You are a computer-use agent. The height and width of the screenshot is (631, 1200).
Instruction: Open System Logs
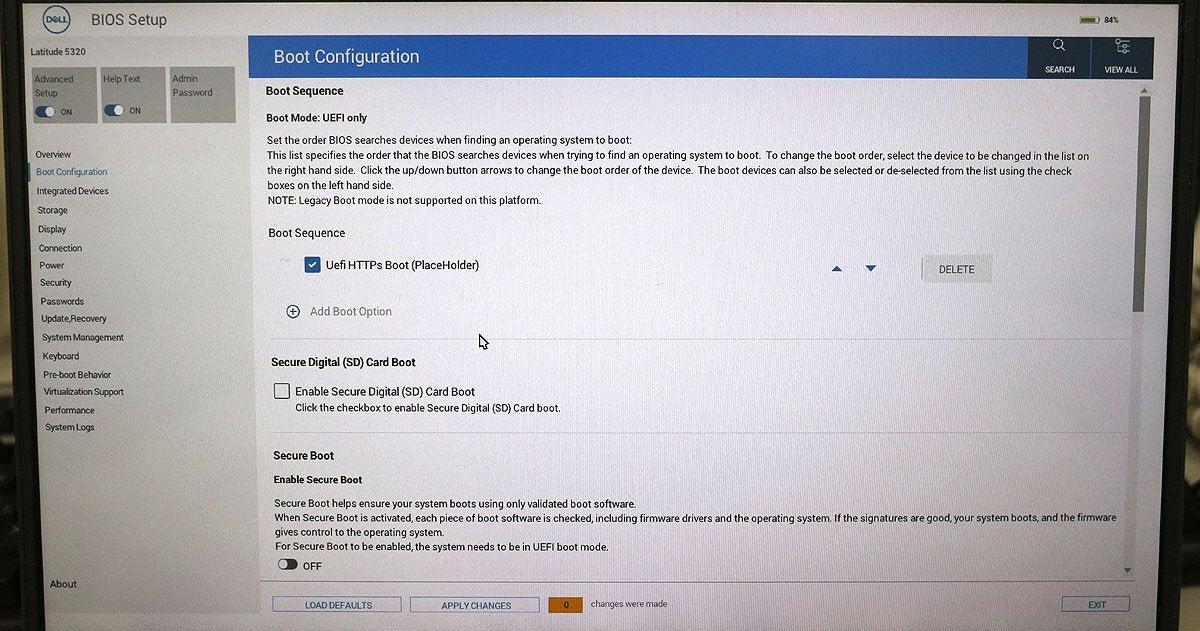click(70, 427)
